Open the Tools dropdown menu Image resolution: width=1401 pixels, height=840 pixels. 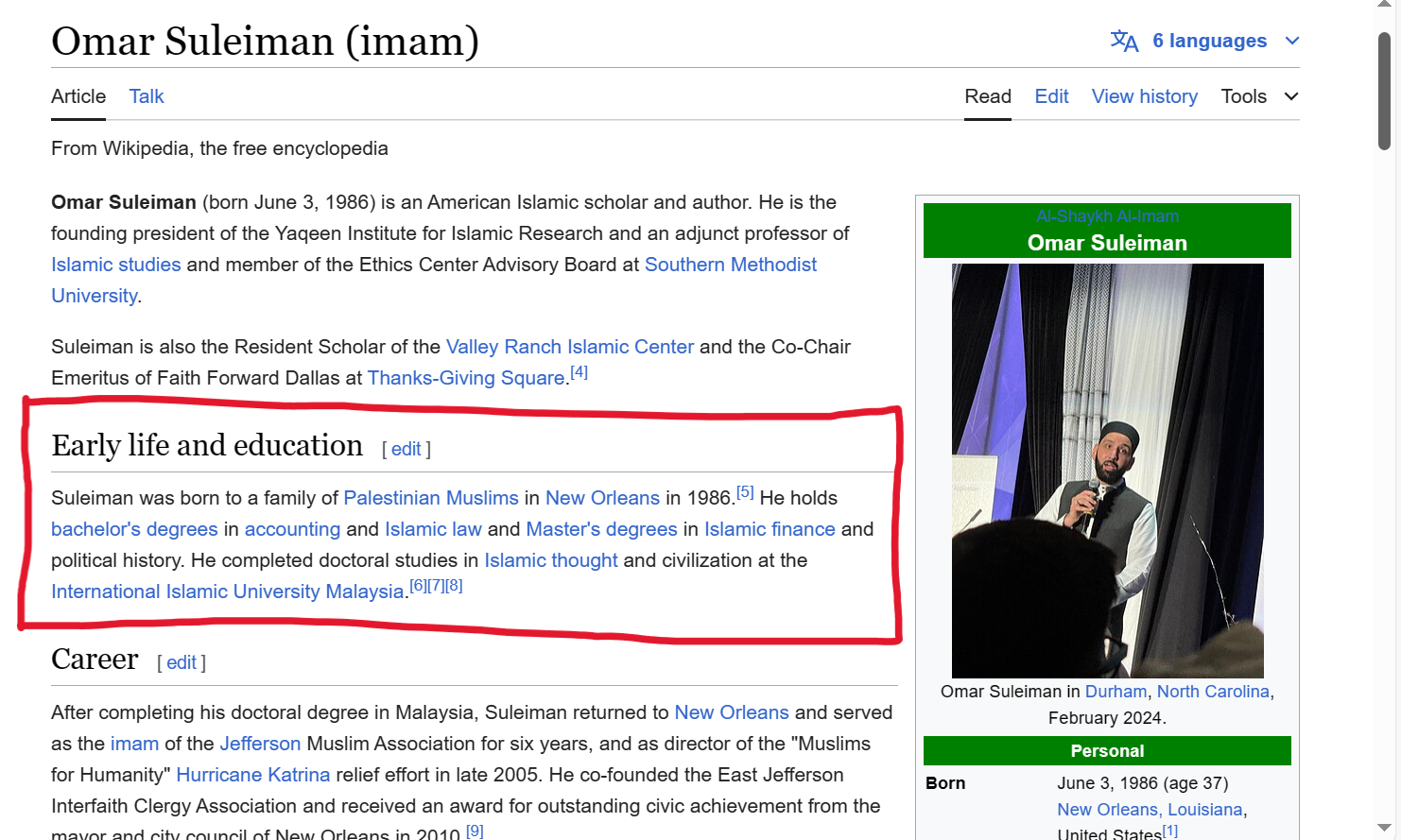pyautogui.click(x=1258, y=96)
